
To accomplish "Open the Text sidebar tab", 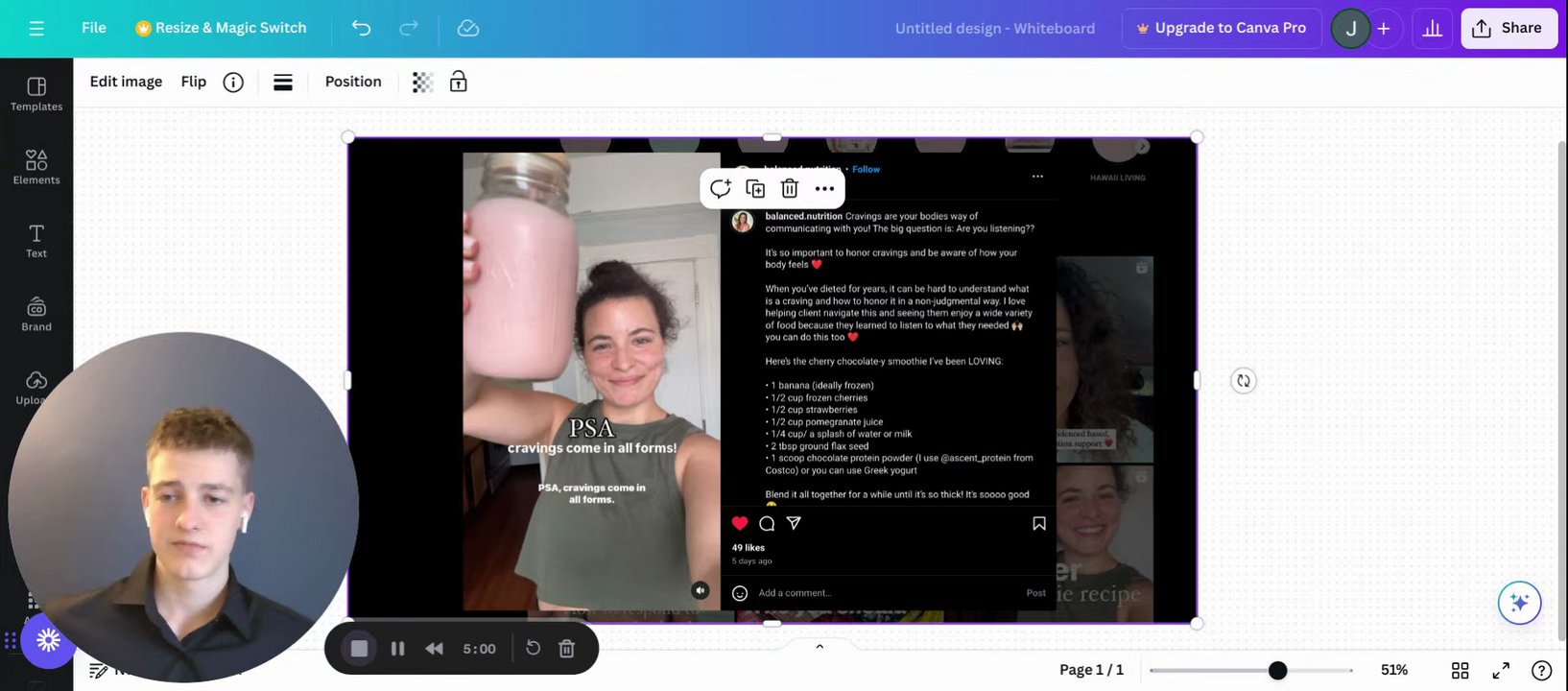I will pos(36,241).
